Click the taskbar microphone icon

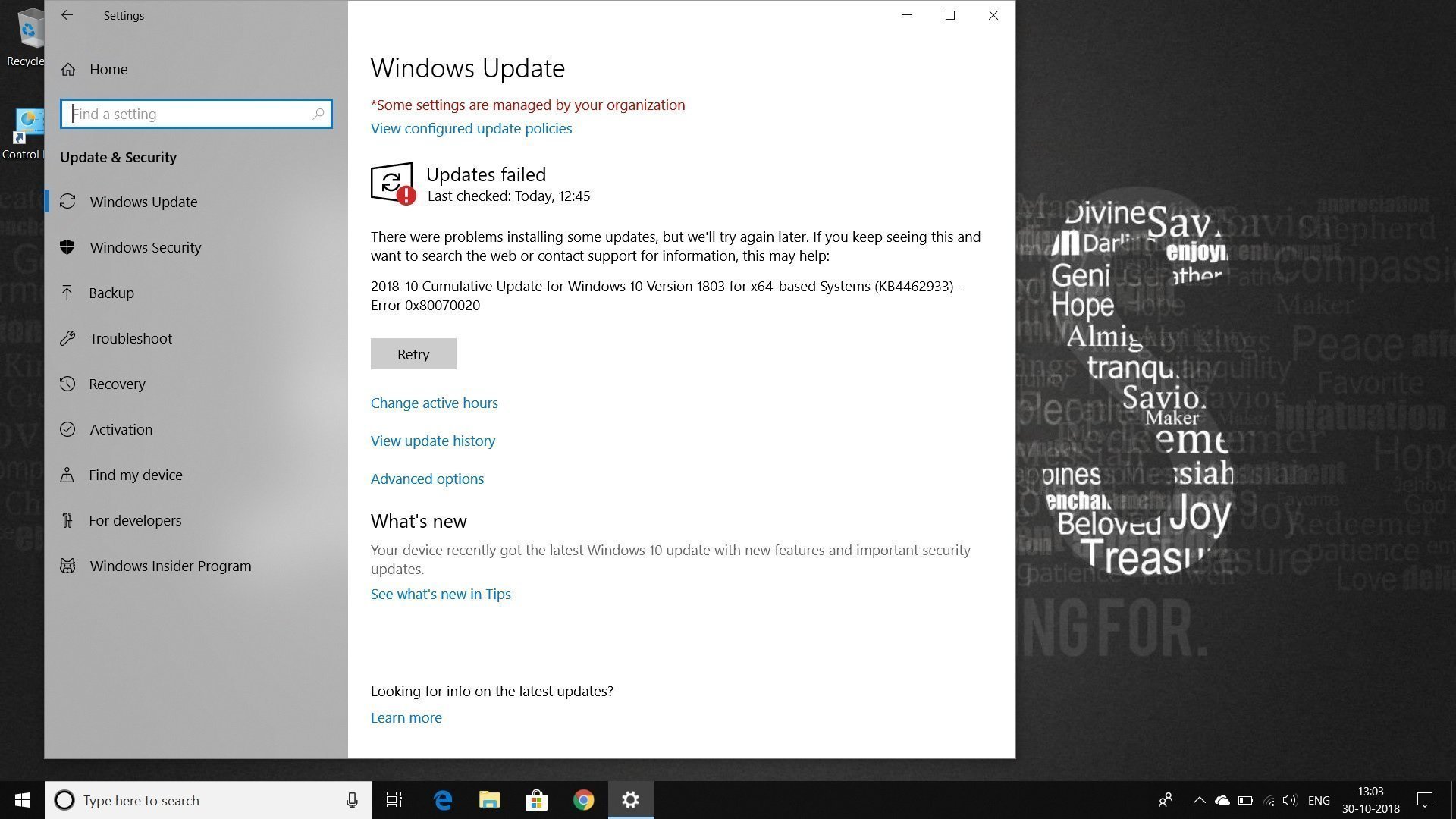point(352,800)
